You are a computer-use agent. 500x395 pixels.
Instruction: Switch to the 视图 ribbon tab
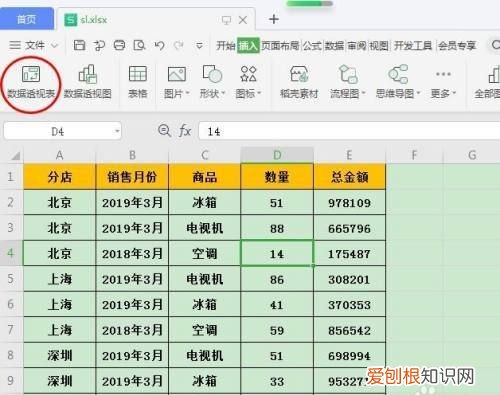coord(379,46)
